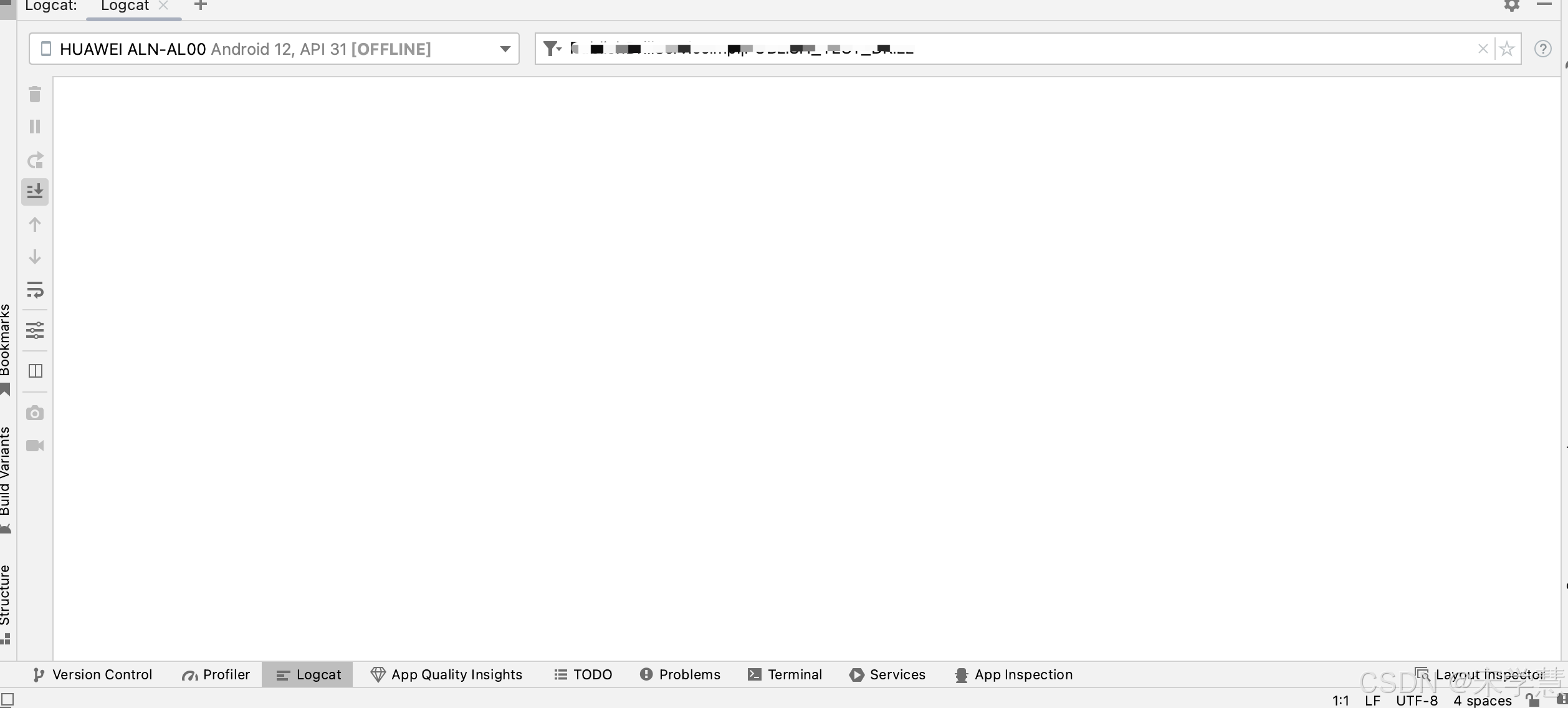Jump to next occurrence with down arrow

tap(35, 257)
